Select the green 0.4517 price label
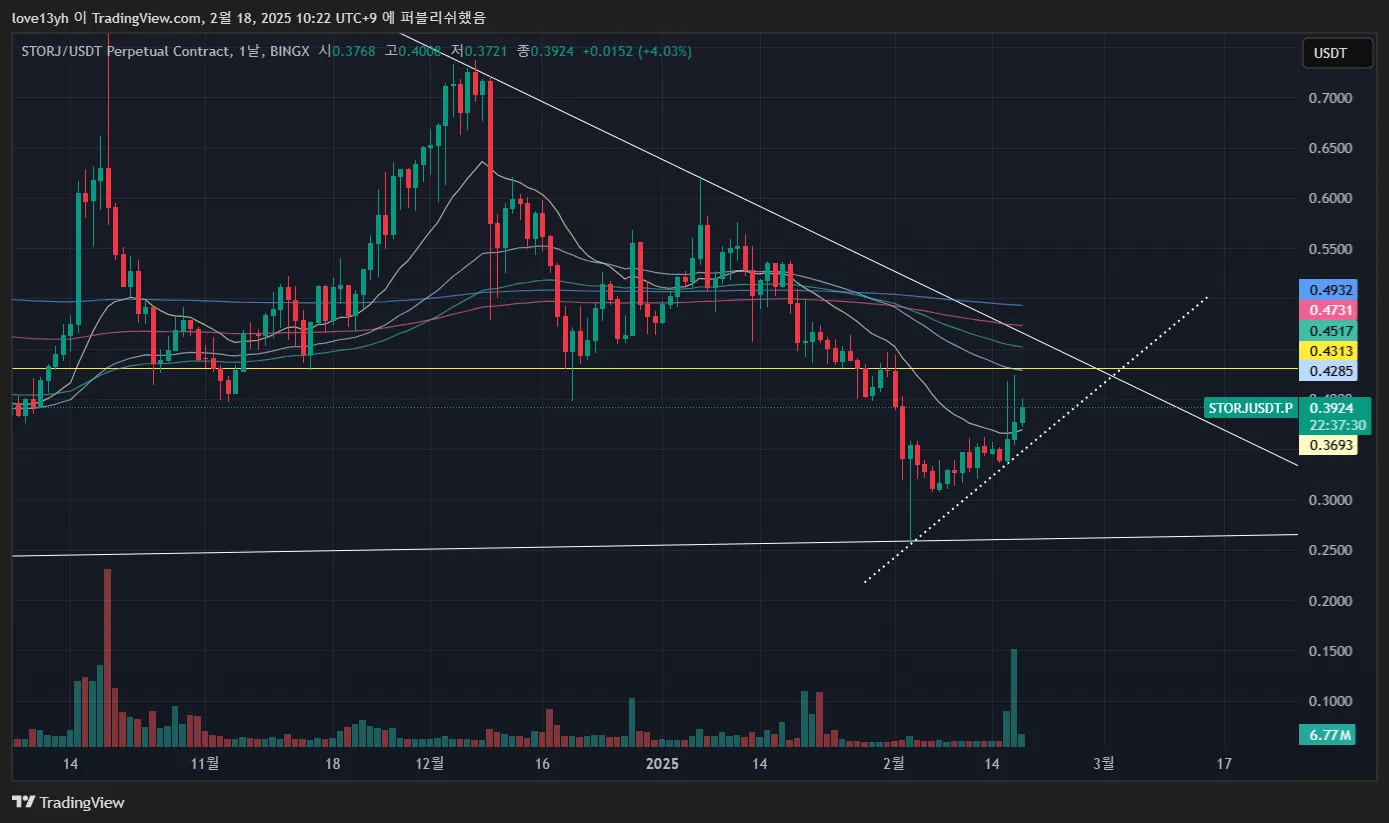The width and height of the screenshot is (1389, 823). point(1327,331)
